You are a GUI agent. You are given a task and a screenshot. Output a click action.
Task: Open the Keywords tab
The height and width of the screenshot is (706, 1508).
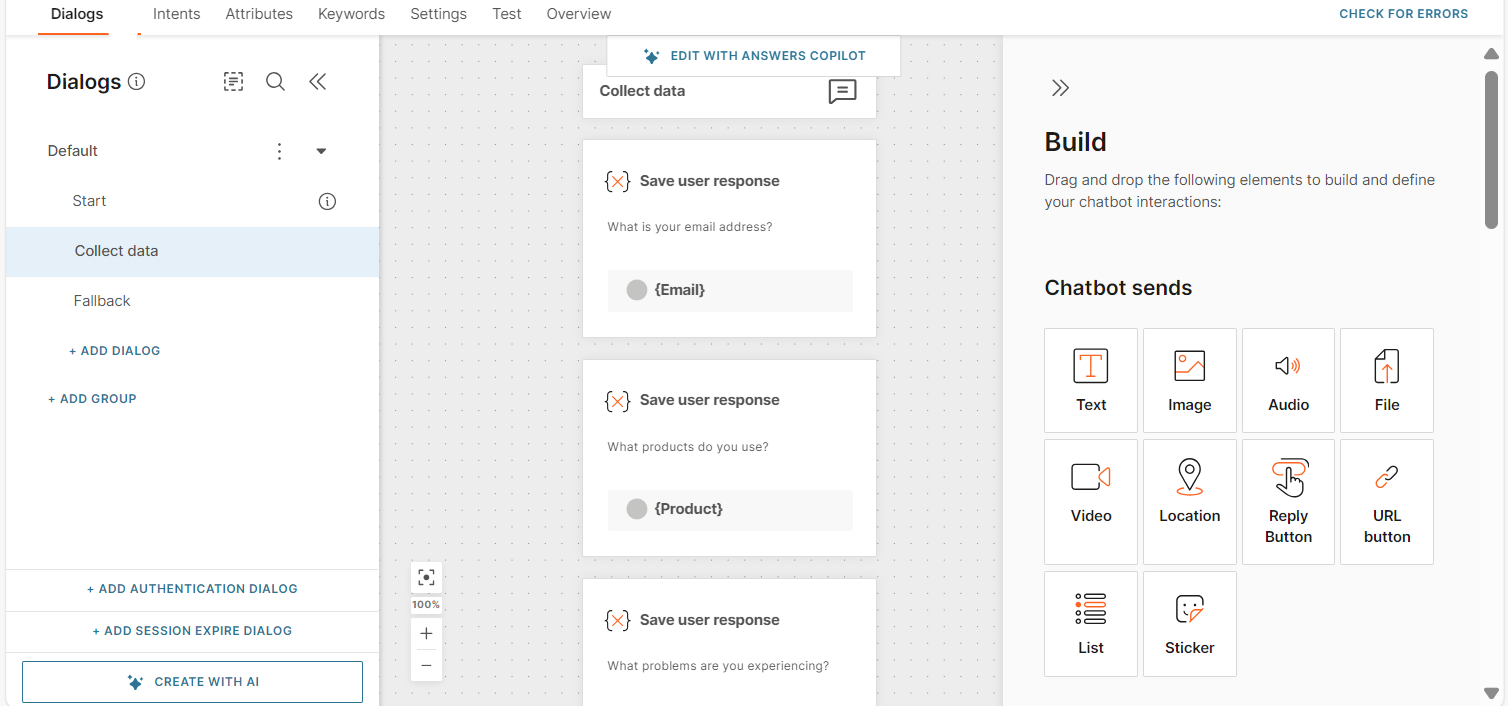click(351, 14)
